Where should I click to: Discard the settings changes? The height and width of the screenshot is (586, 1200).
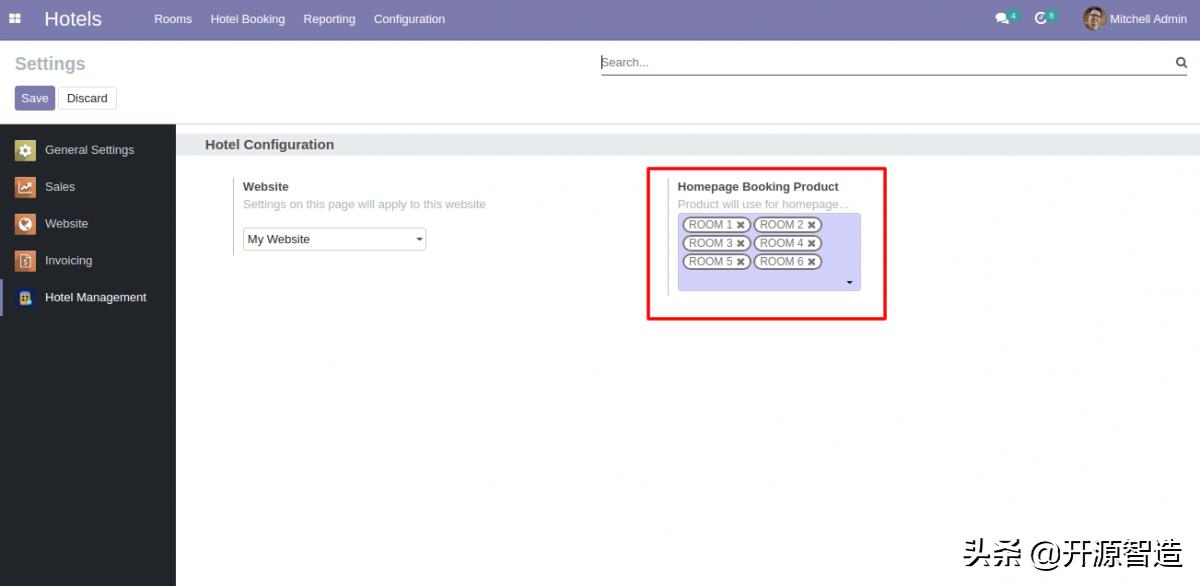[87, 98]
